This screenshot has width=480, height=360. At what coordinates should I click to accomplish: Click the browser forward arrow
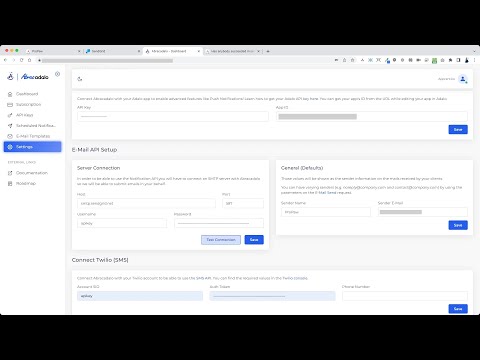click(x=13, y=60)
